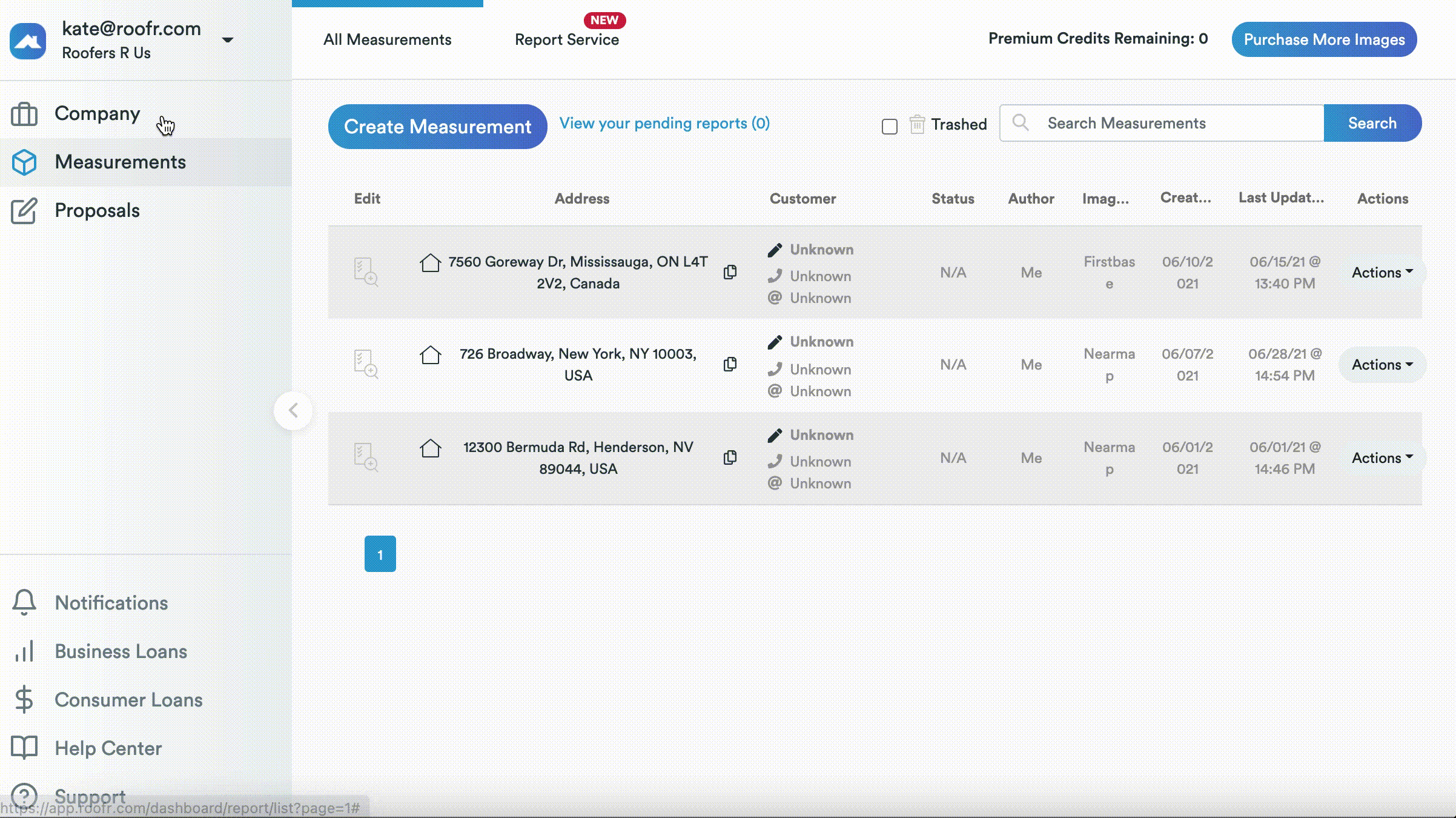The image size is (1456, 818).
Task: Open the Measurements section icon in sidebar
Action: tap(25, 162)
